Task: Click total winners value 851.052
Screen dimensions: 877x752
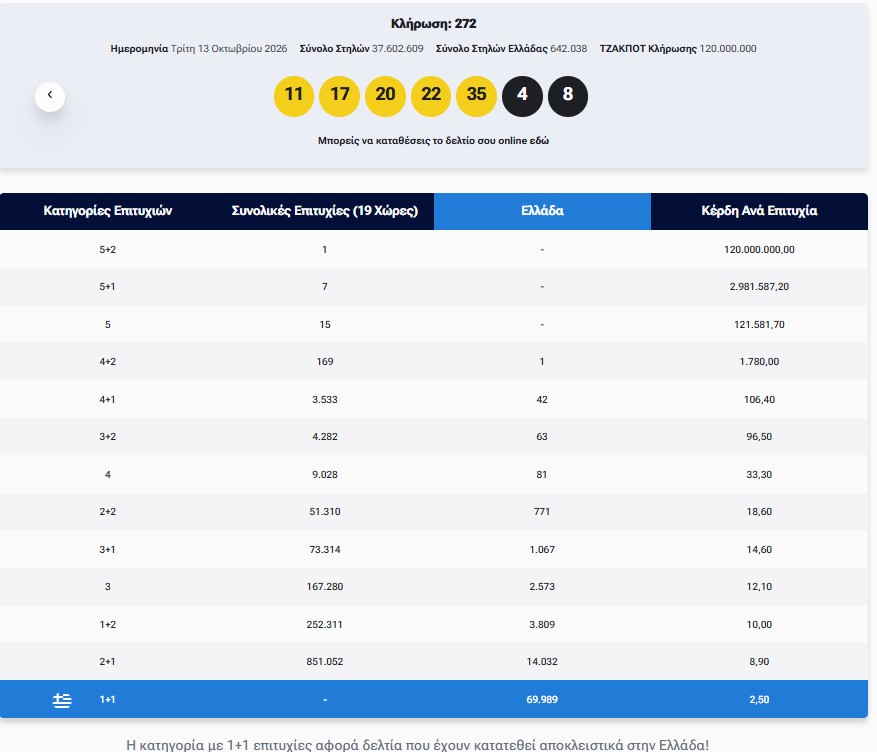Action: [x=325, y=661]
